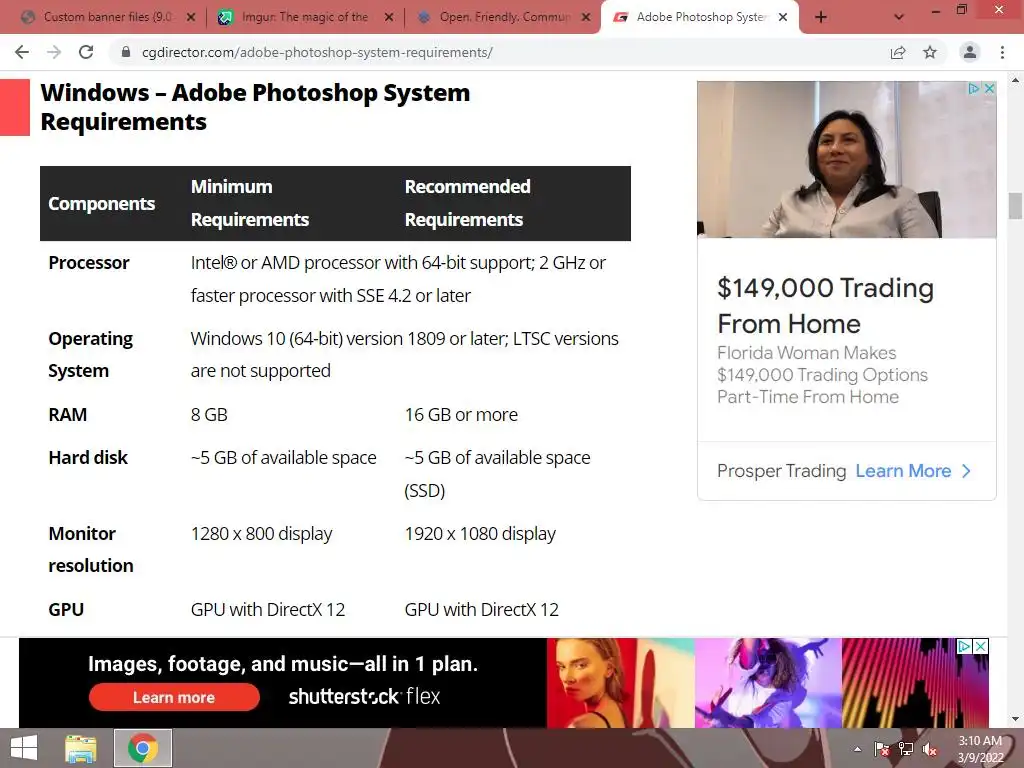1024x768 pixels.
Task: Click the Hard disk row label
Action: point(88,458)
